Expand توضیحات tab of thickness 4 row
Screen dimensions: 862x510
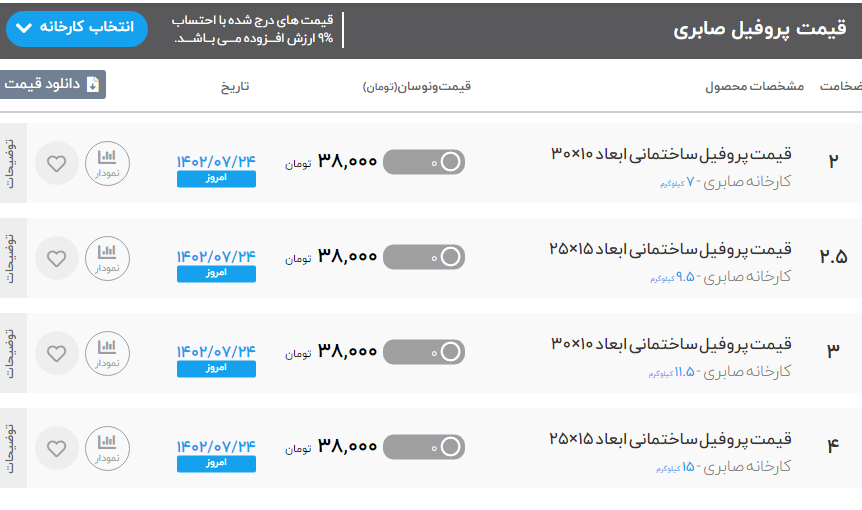[x=12, y=447]
